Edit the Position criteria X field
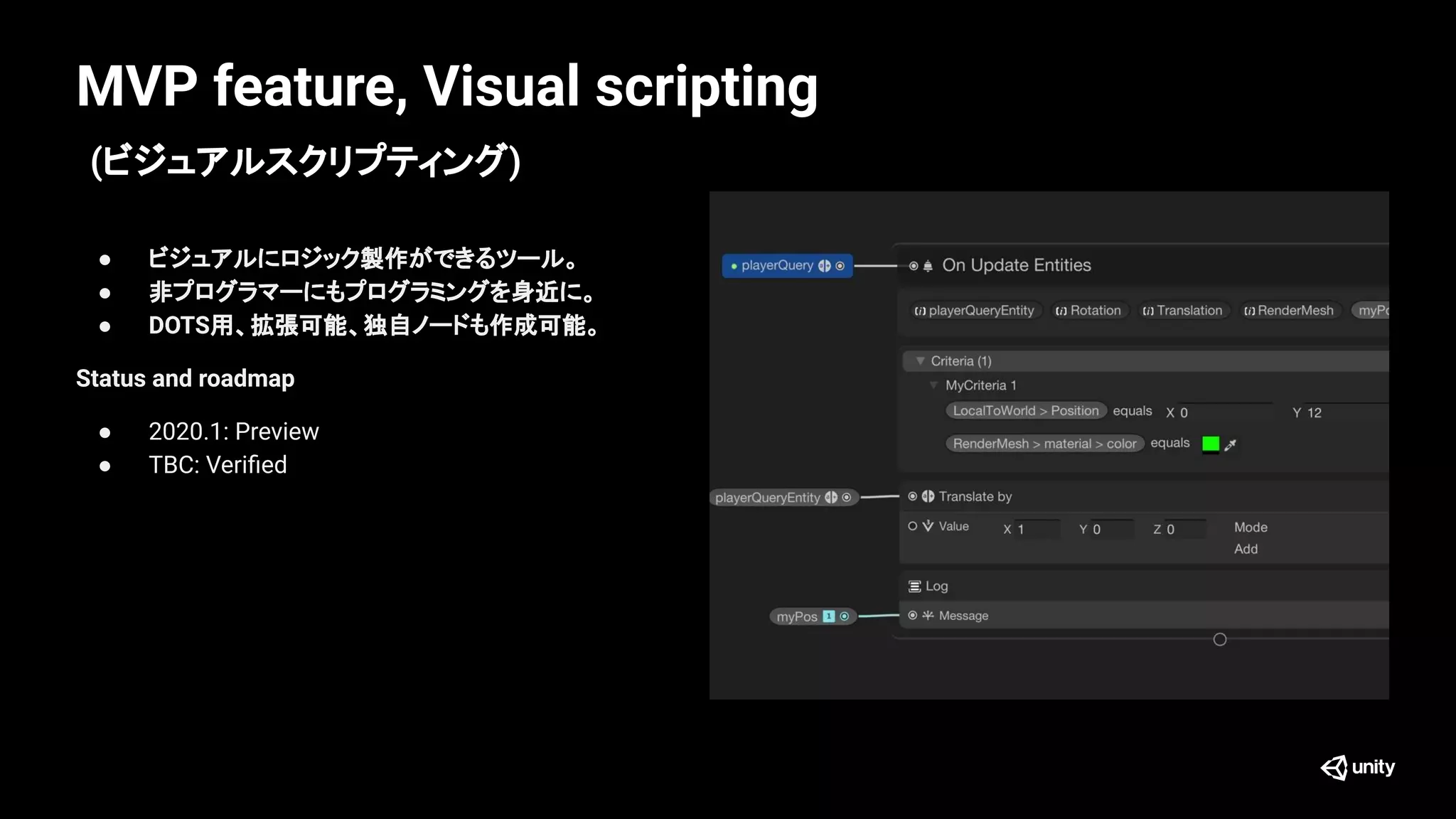This screenshot has height=819, width=1456. pyautogui.click(x=1226, y=412)
